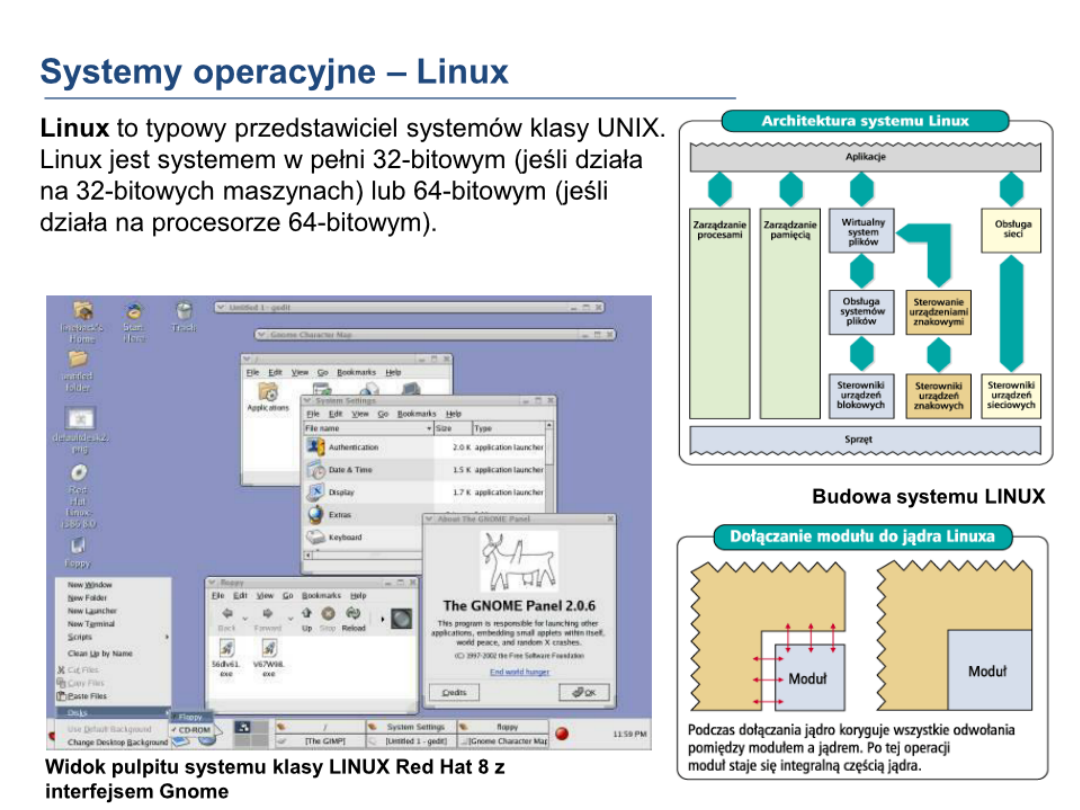Select New Terminal from the context menu
The width and height of the screenshot is (1080, 810).
tap(92, 624)
